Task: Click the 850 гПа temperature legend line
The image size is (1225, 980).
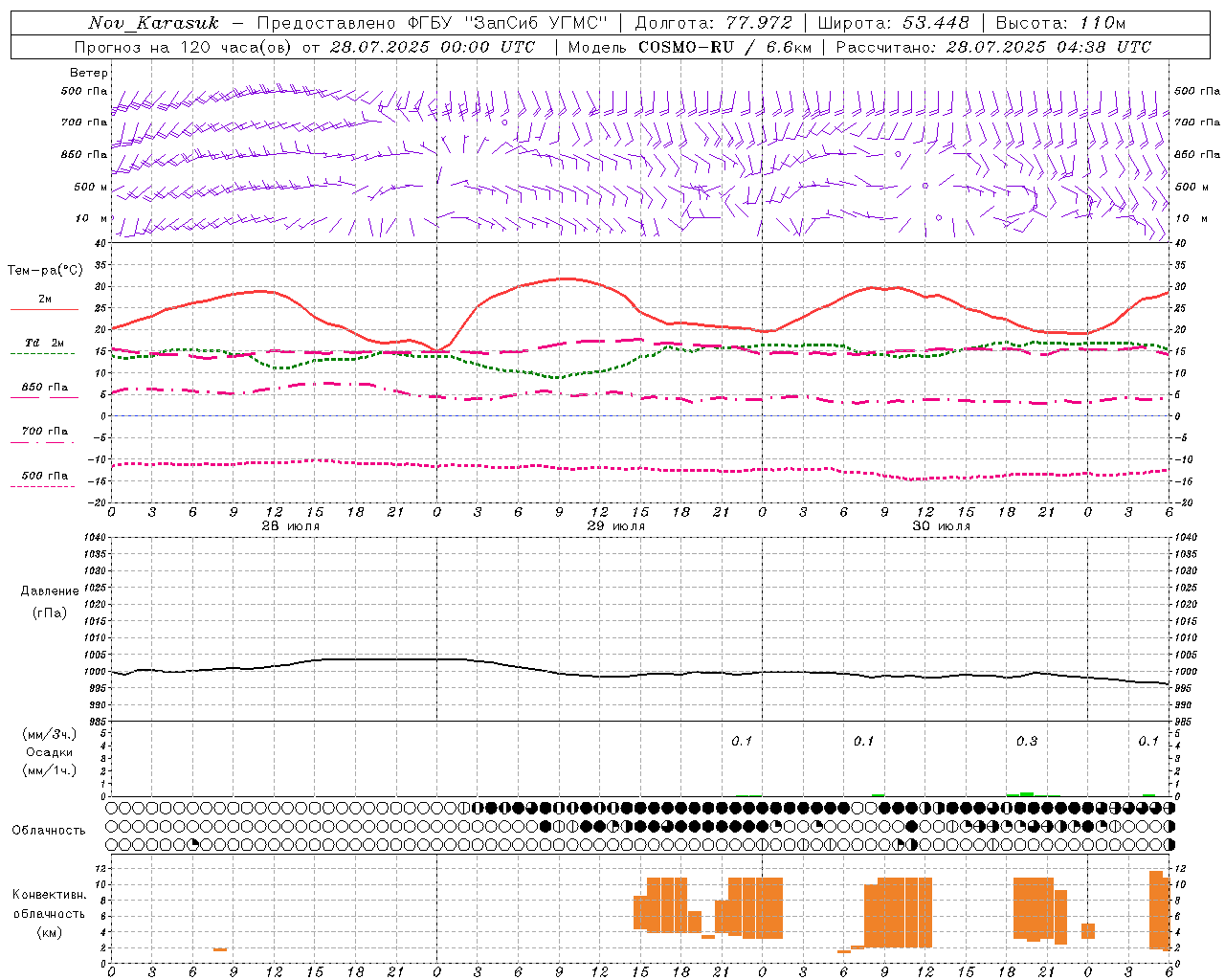Action: click(44, 396)
